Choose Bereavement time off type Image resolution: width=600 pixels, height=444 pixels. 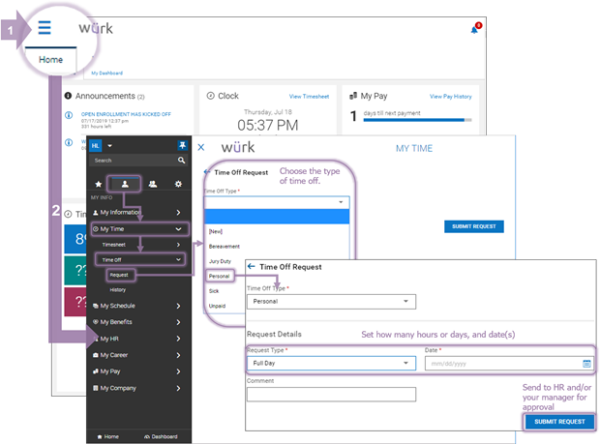pyautogui.click(x=224, y=246)
